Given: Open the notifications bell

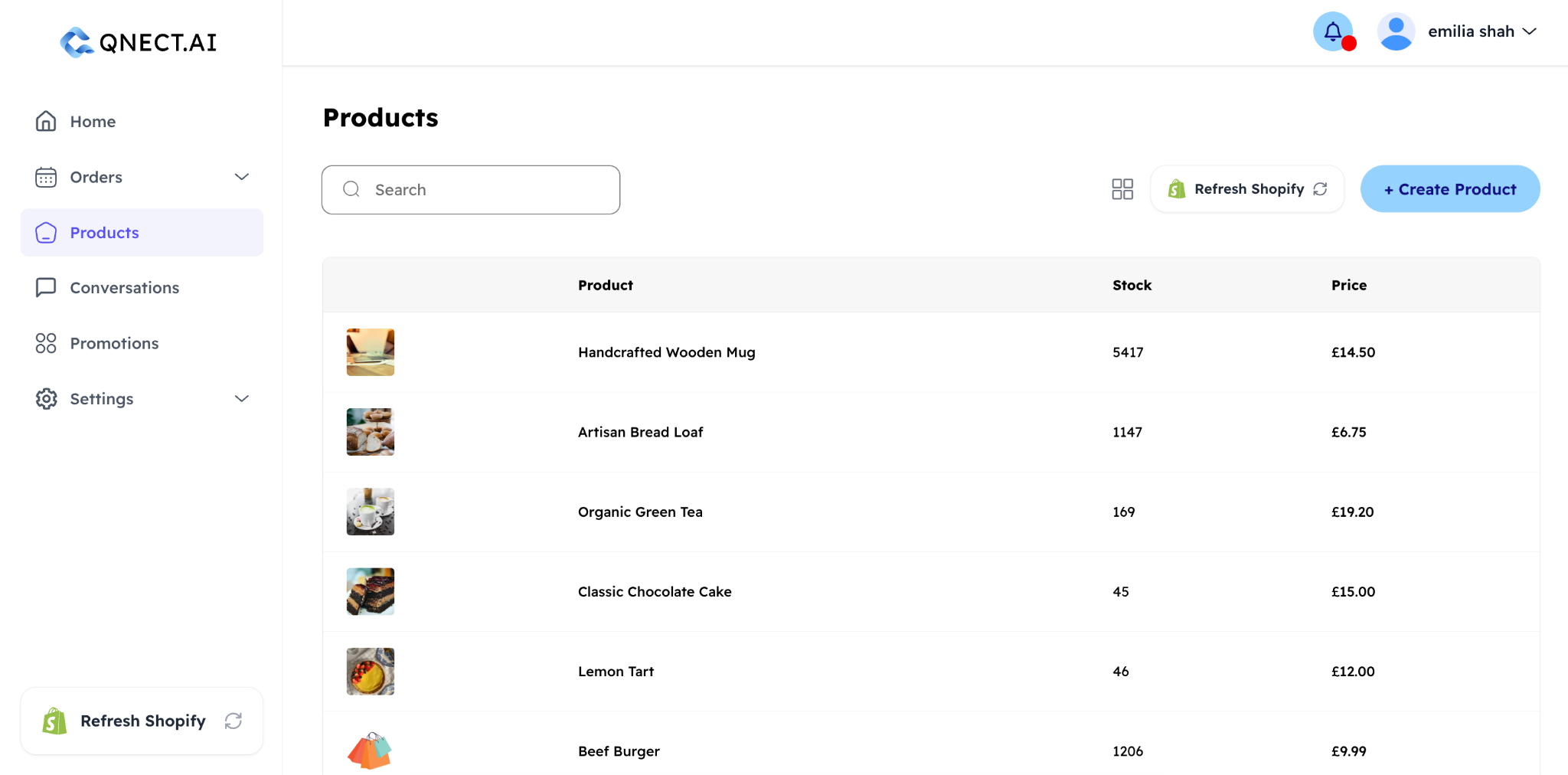Looking at the screenshot, I should [x=1333, y=31].
